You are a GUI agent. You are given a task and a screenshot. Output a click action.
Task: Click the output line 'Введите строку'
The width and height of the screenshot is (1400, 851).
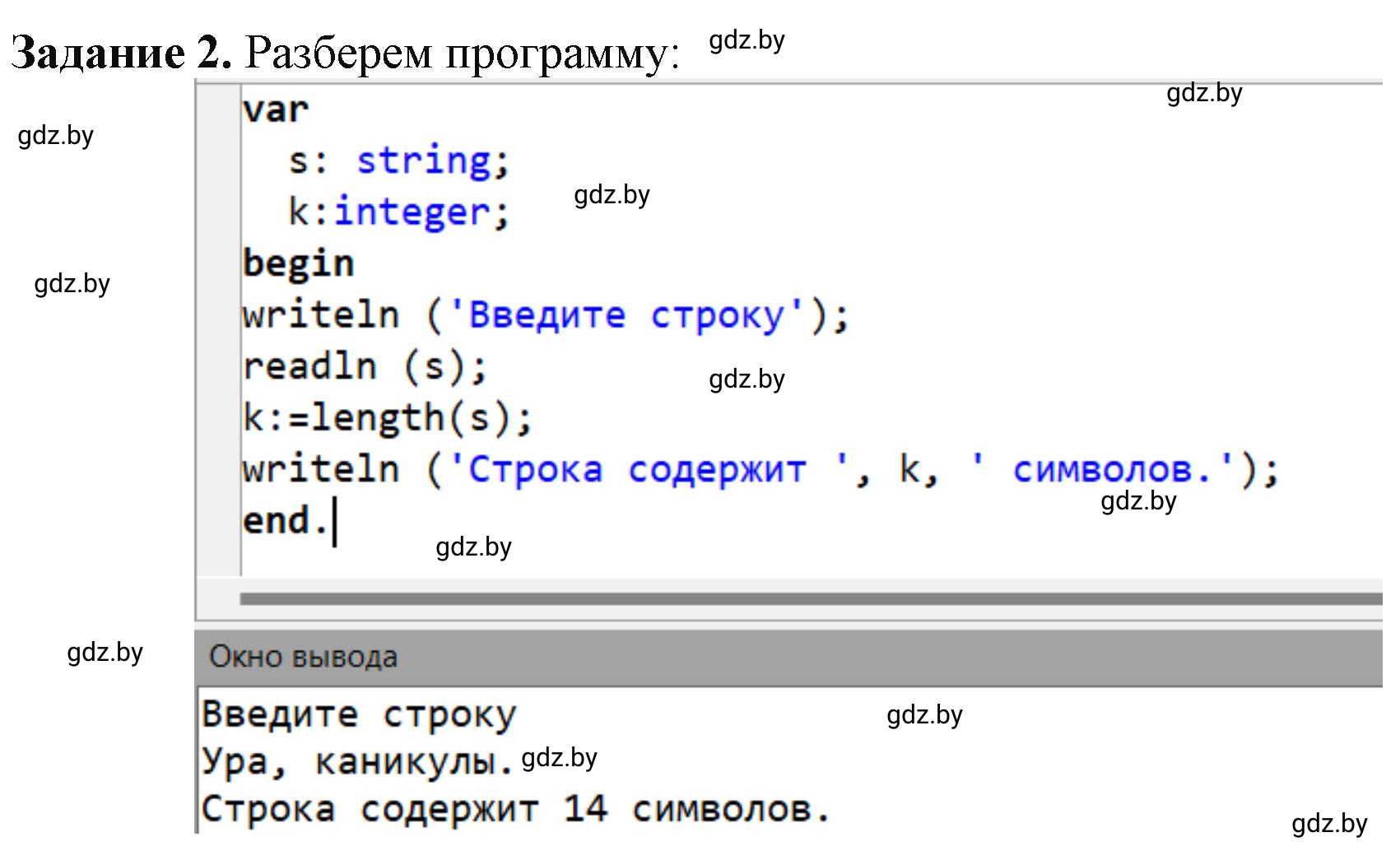(x=360, y=715)
